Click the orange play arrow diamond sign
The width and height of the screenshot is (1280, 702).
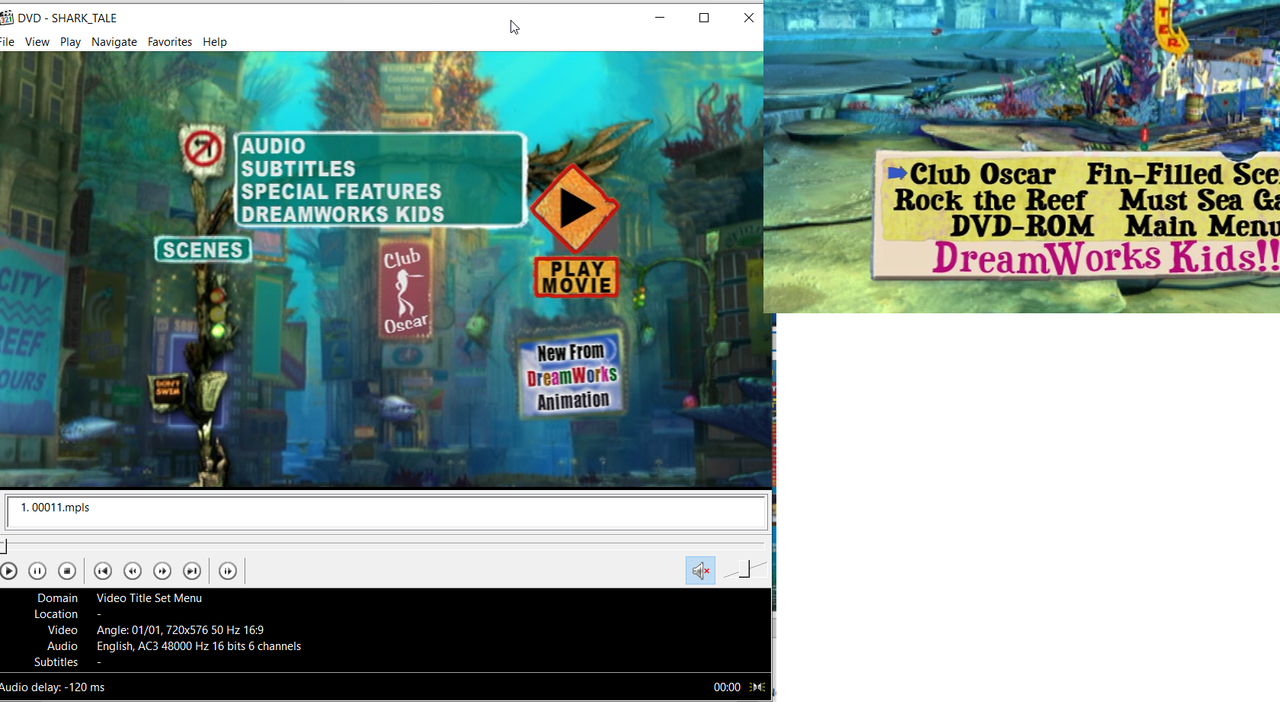tap(575, 208)
